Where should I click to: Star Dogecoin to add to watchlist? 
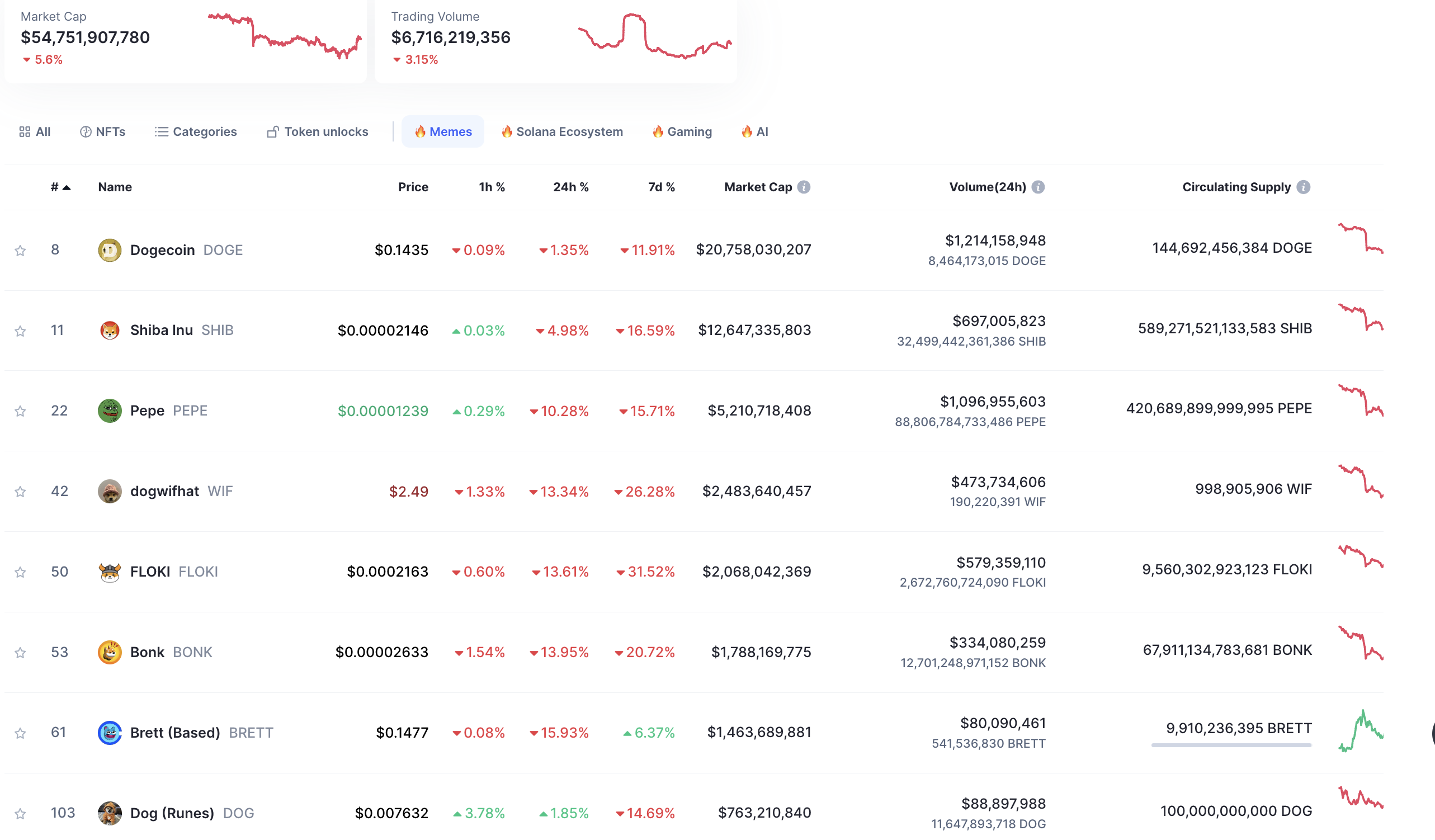coord(21,251)
